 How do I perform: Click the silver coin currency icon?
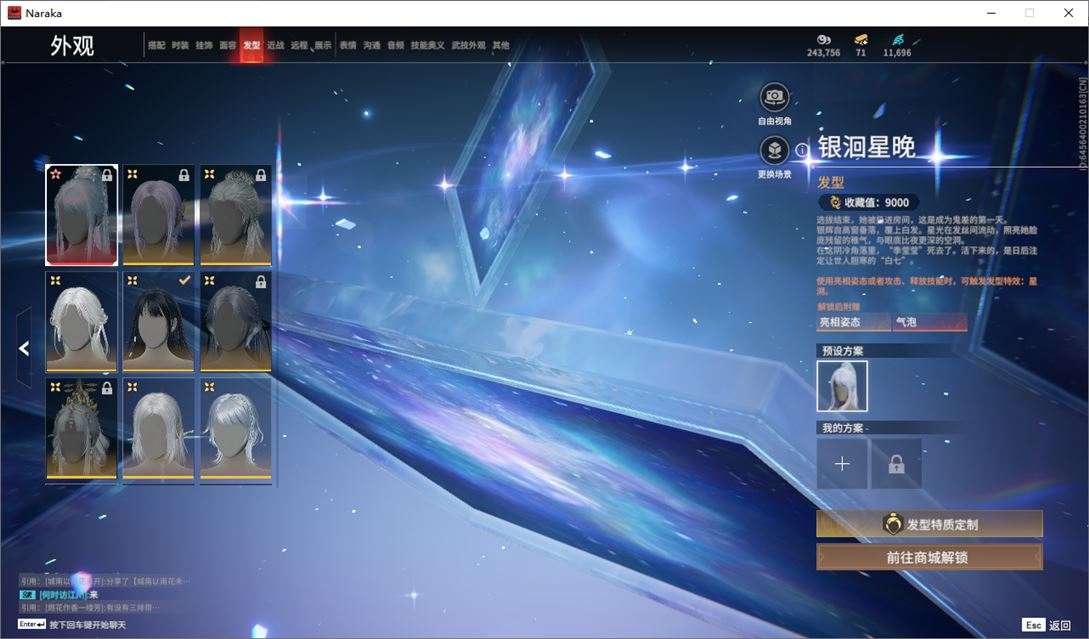(824, 40)
